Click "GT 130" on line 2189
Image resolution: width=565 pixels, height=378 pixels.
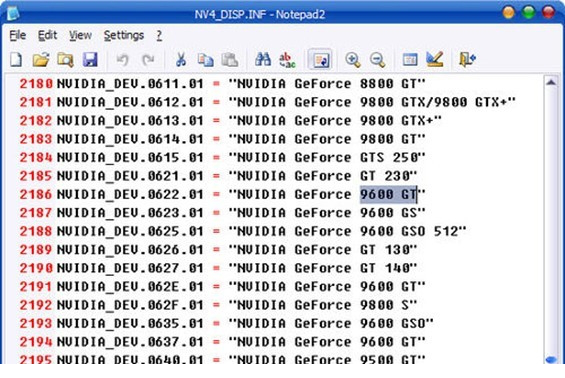pyautogui.click(x=384, y=250)
